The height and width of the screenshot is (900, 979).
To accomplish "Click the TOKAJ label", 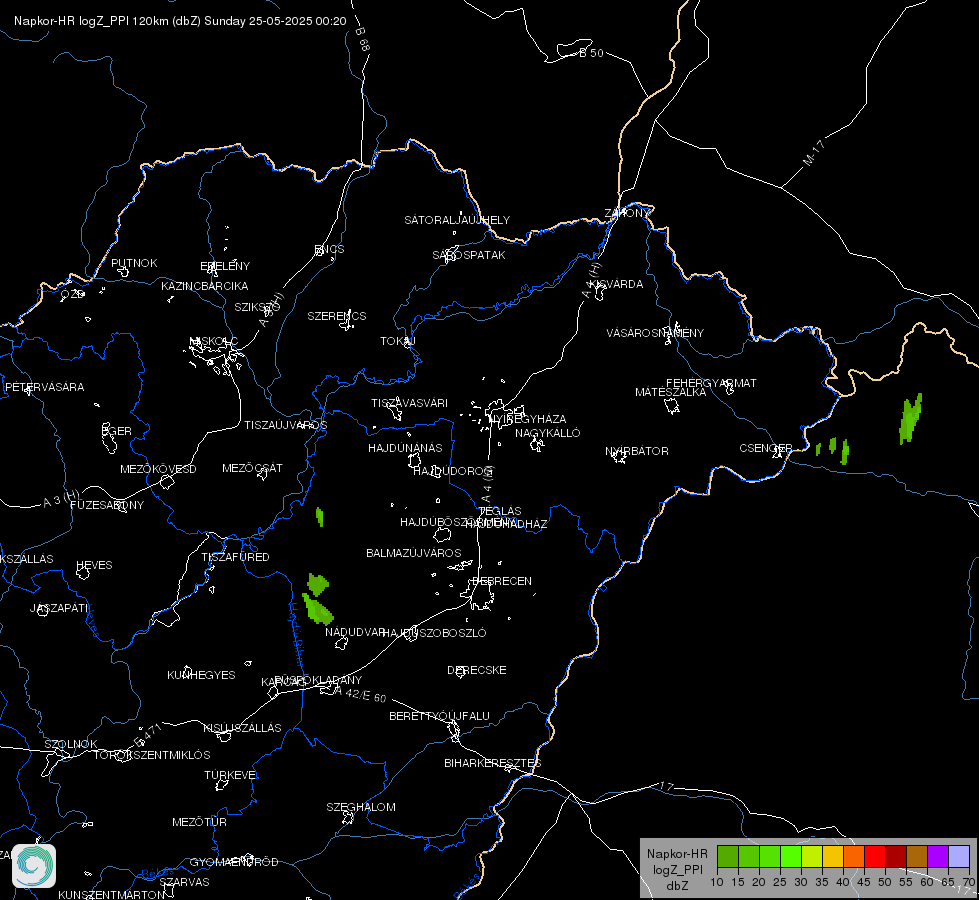I will 398,341.
